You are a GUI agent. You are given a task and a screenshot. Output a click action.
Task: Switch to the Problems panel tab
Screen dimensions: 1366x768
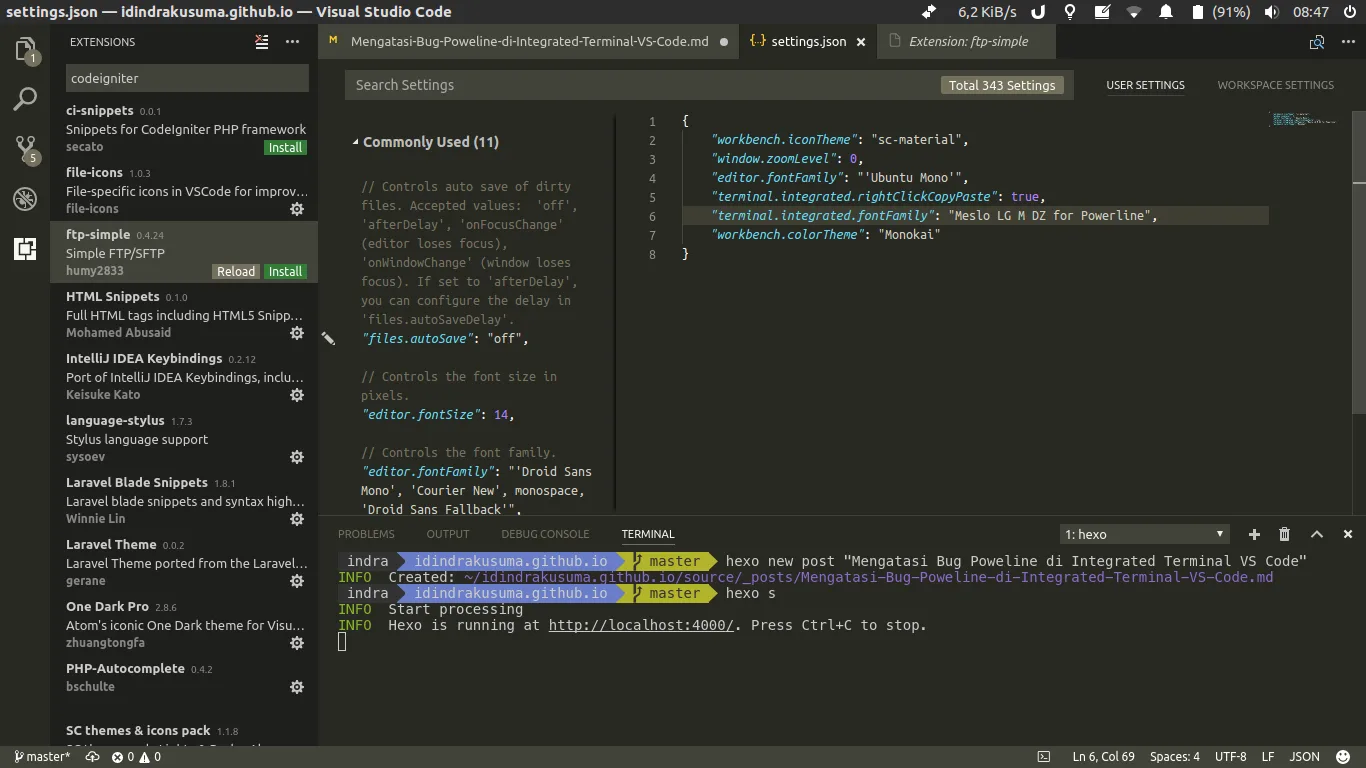point(366,534)
